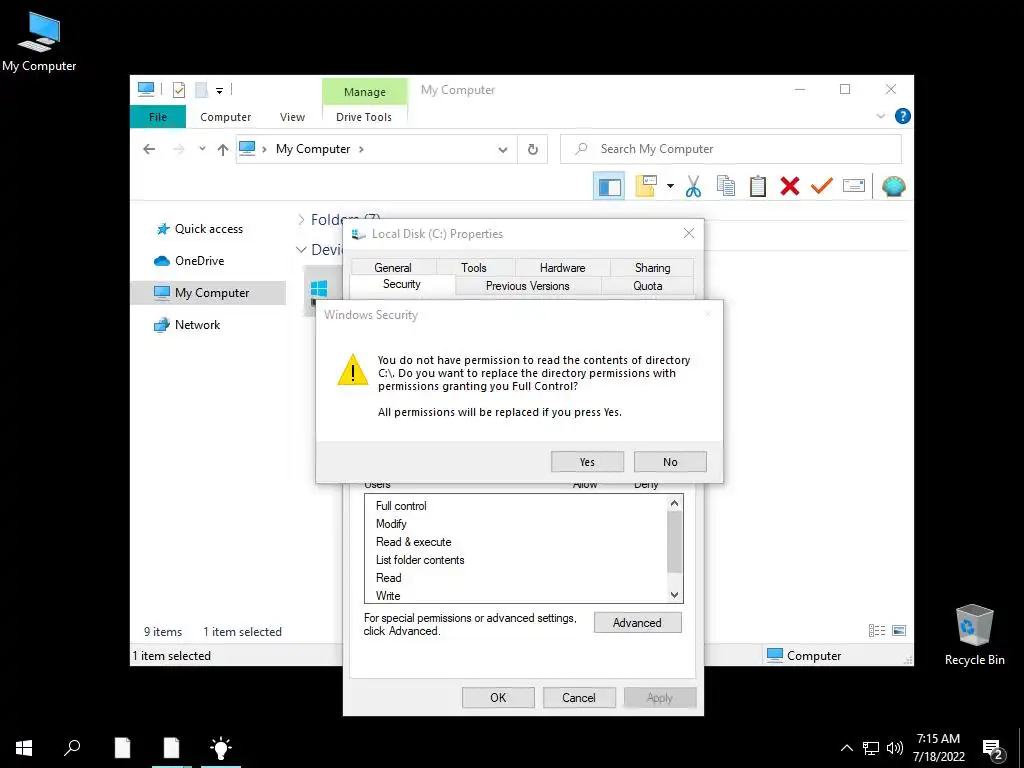Screen dimensions: 1024x768
Task: Expand the Folders group chevron
Action: [x=301, y=219]
